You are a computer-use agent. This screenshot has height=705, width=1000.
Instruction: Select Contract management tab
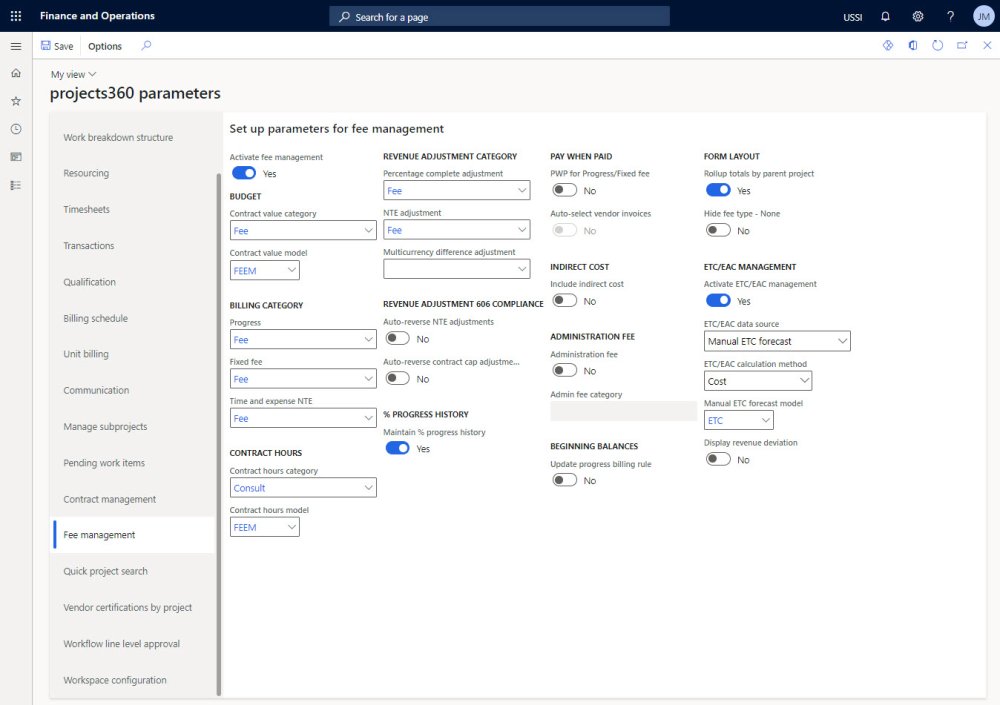click(134, 499)
